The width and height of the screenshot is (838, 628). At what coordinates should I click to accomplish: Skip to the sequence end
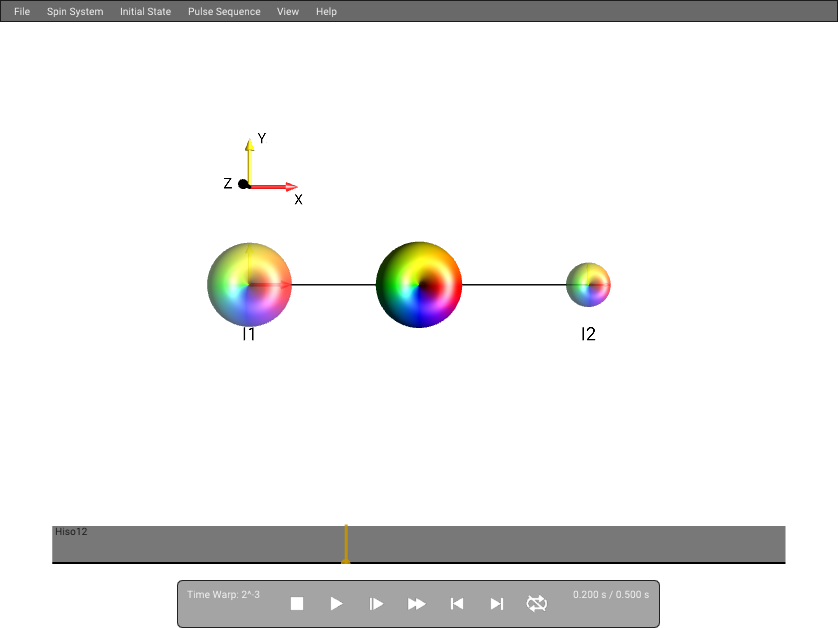pos(496,603)
